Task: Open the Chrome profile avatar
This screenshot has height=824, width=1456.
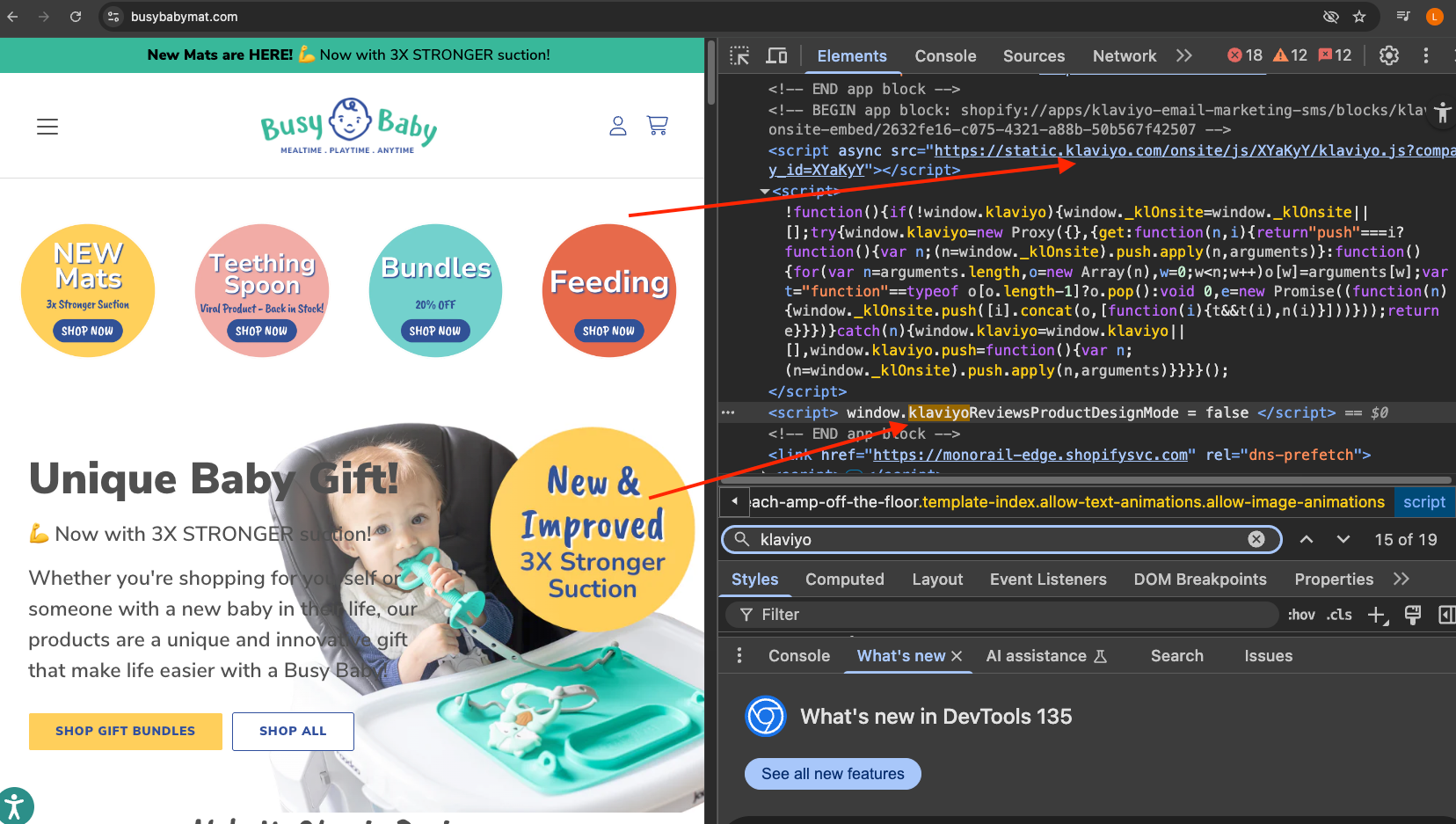Action: 1435,17
